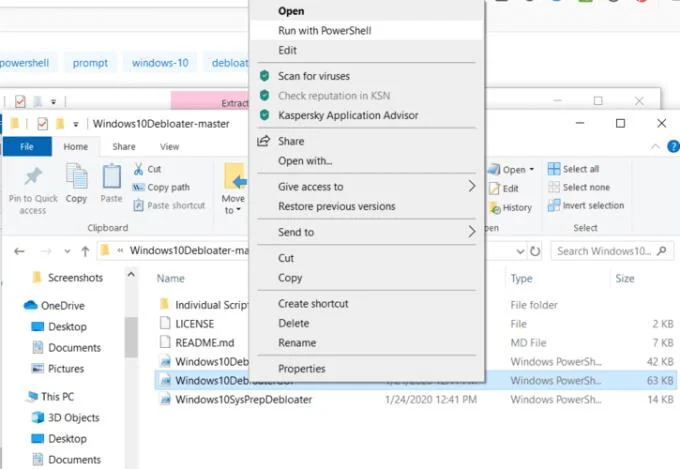
Task: Select Open in the context menu
Action: click(367, 11)
